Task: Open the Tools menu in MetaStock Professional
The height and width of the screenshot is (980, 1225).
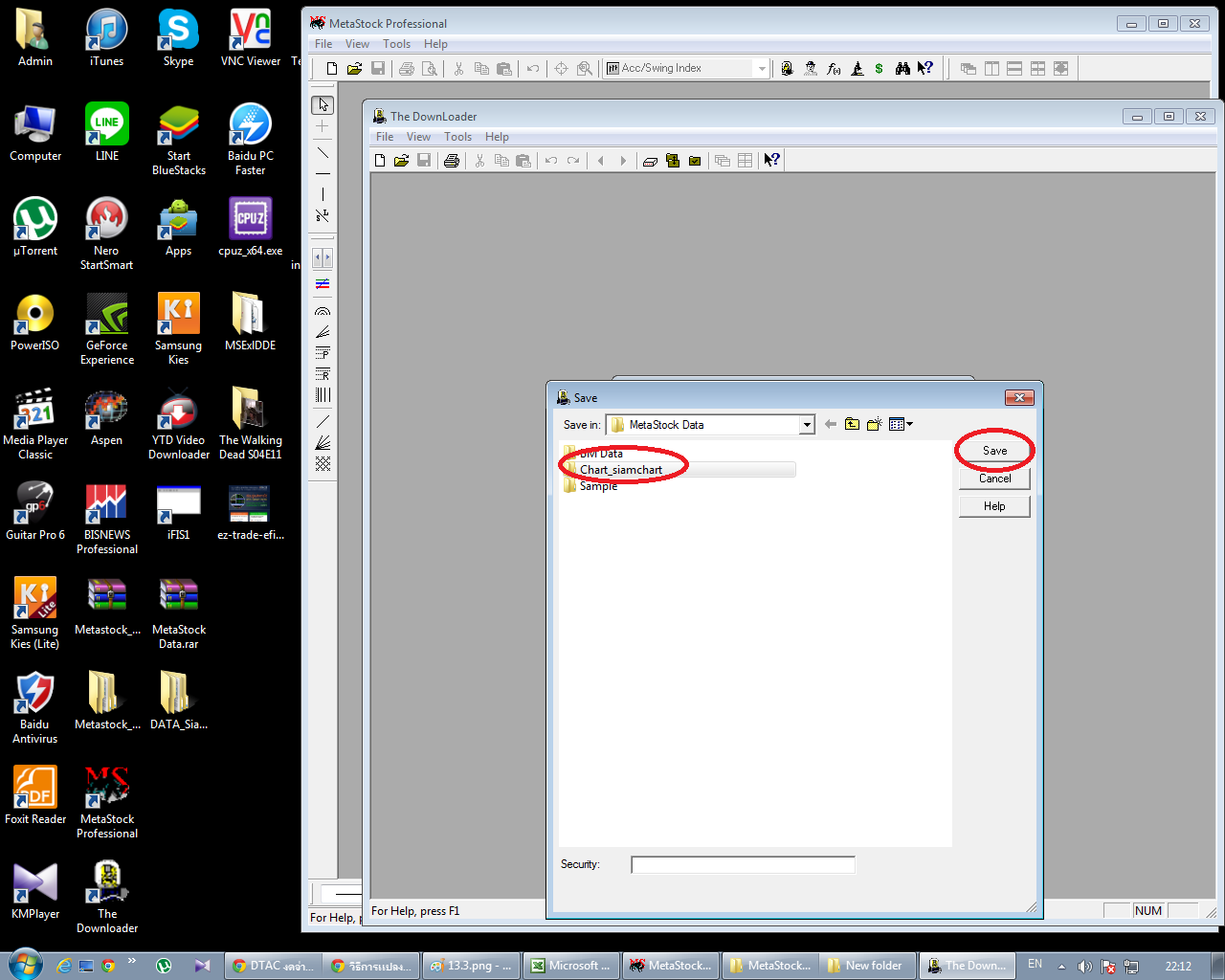Action: (x=396, y=44)
